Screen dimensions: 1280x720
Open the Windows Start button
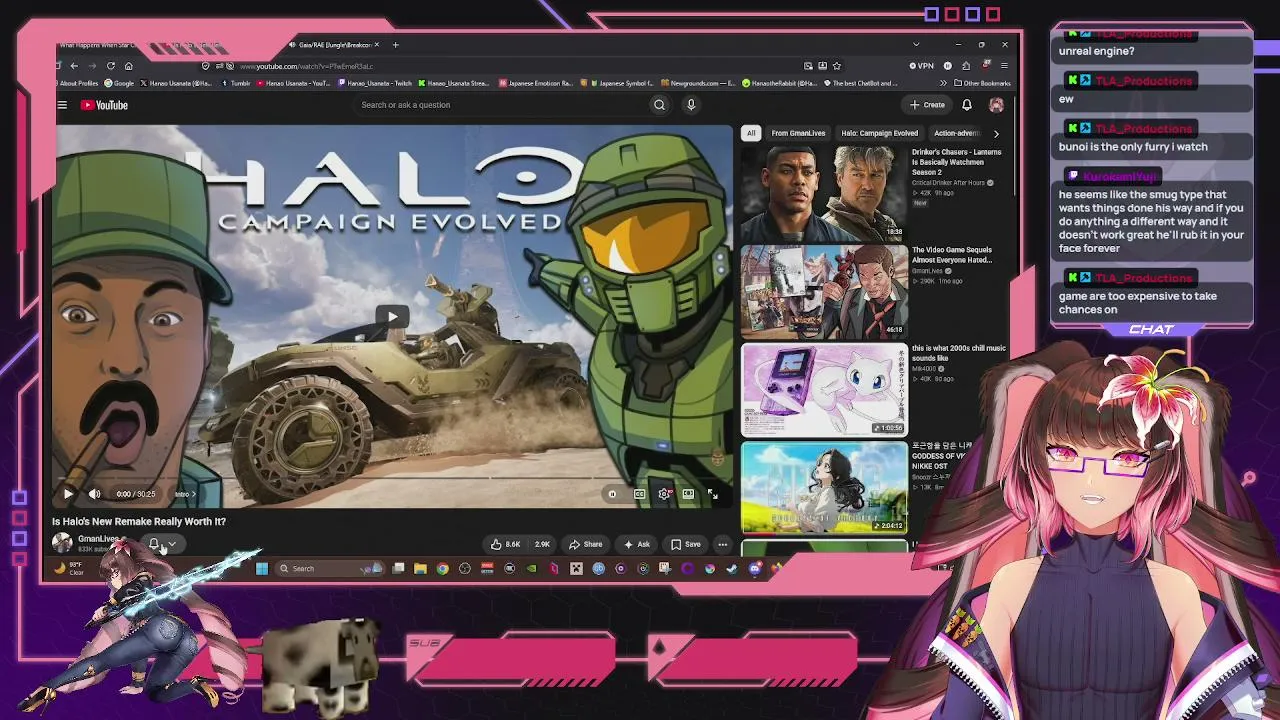261,569
